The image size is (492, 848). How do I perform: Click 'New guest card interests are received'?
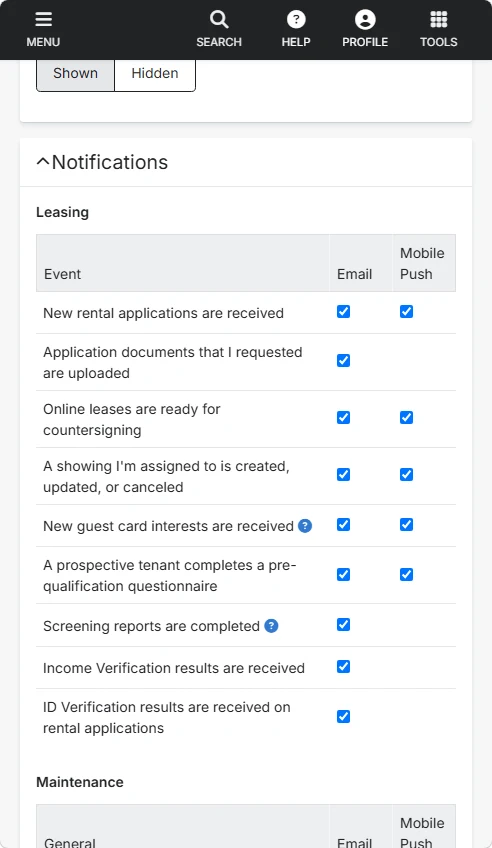[x=168, y=526]
